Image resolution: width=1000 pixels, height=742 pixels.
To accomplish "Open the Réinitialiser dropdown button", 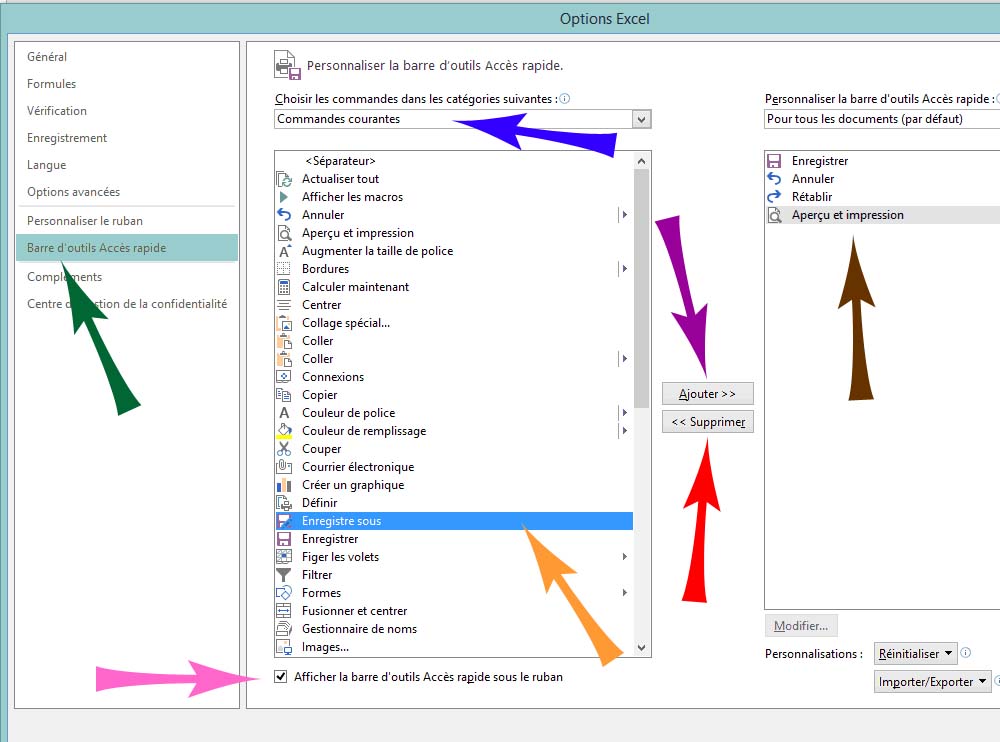I will pos(915,653).
